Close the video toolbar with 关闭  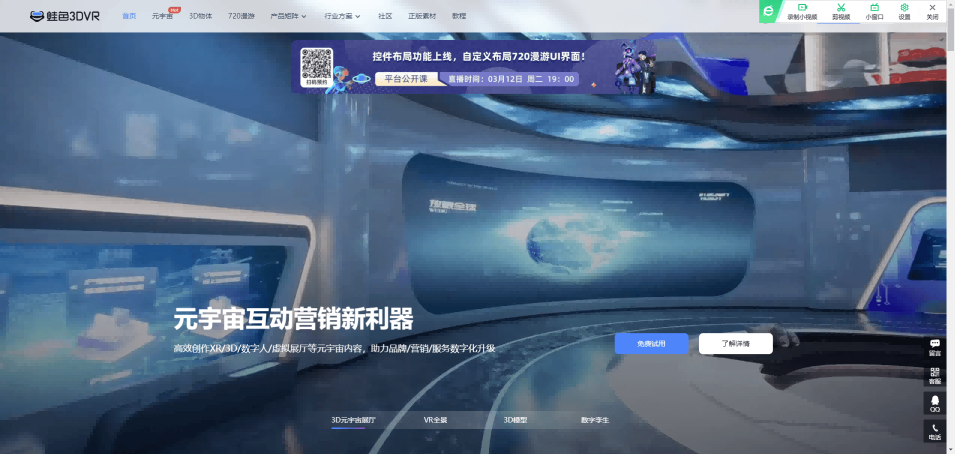point(932,12)
